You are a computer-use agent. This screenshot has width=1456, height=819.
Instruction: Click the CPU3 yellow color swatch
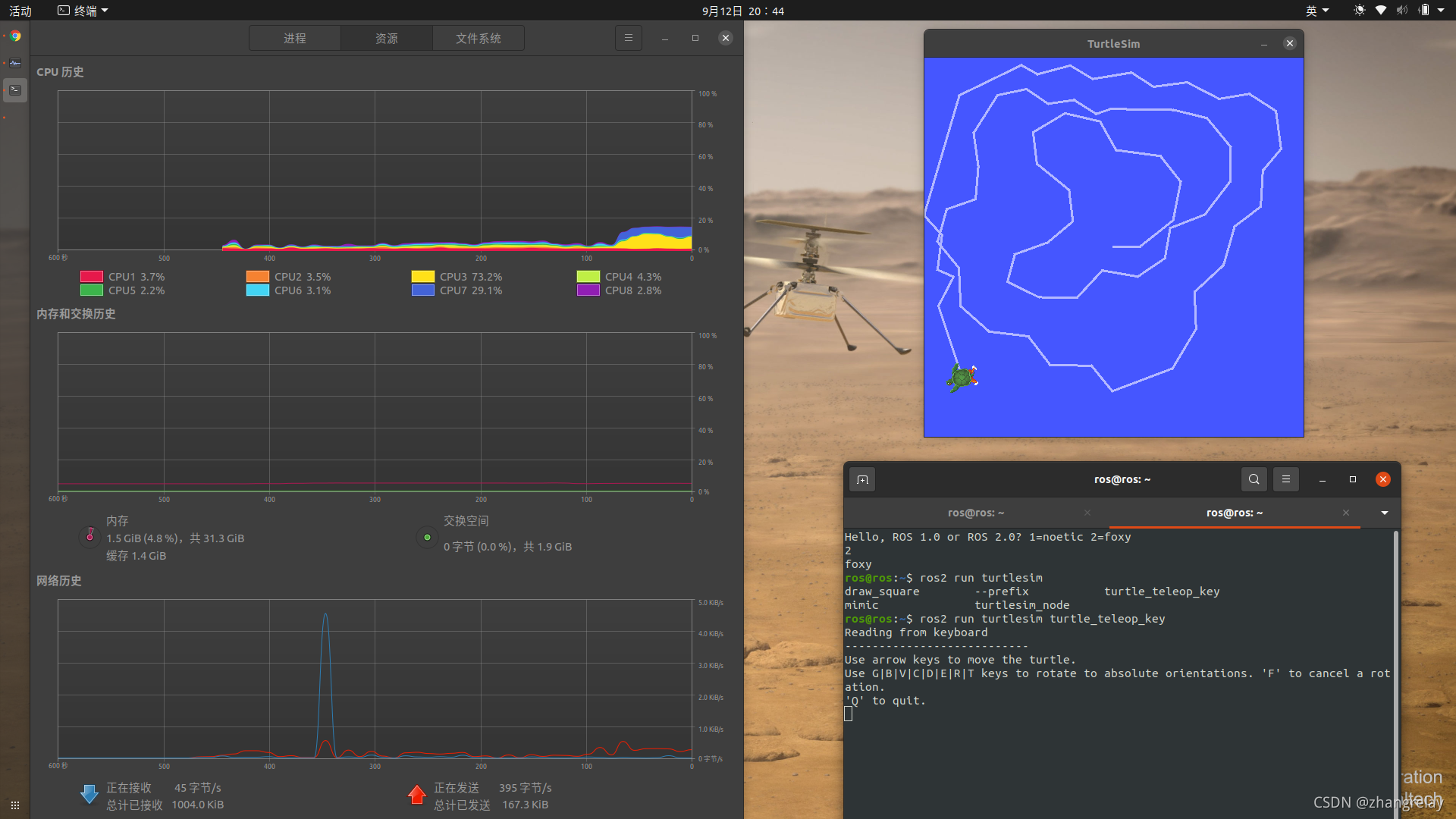422,277
